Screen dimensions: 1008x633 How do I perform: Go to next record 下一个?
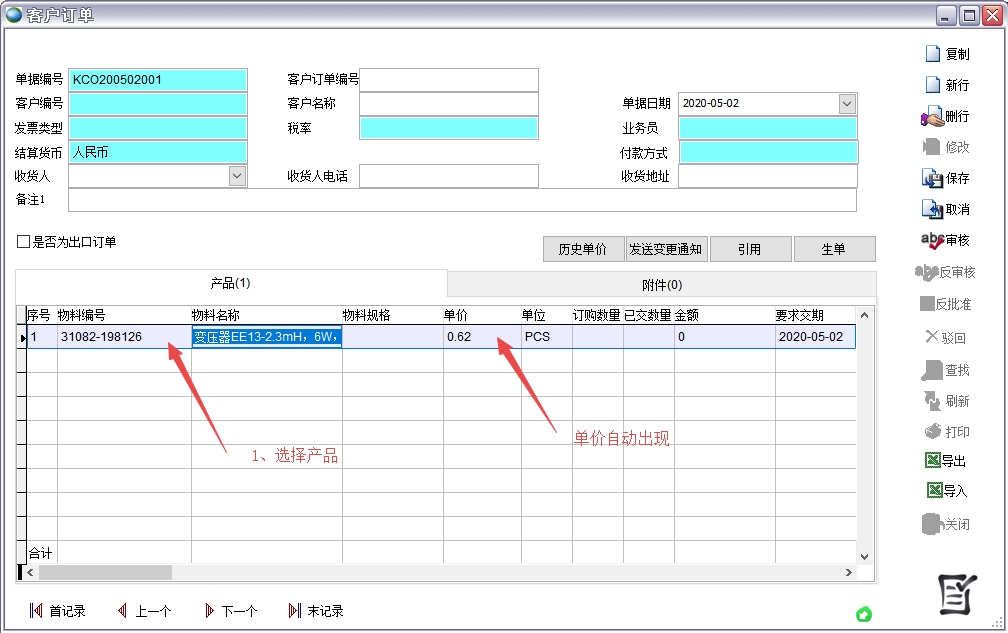click(210, 611)
